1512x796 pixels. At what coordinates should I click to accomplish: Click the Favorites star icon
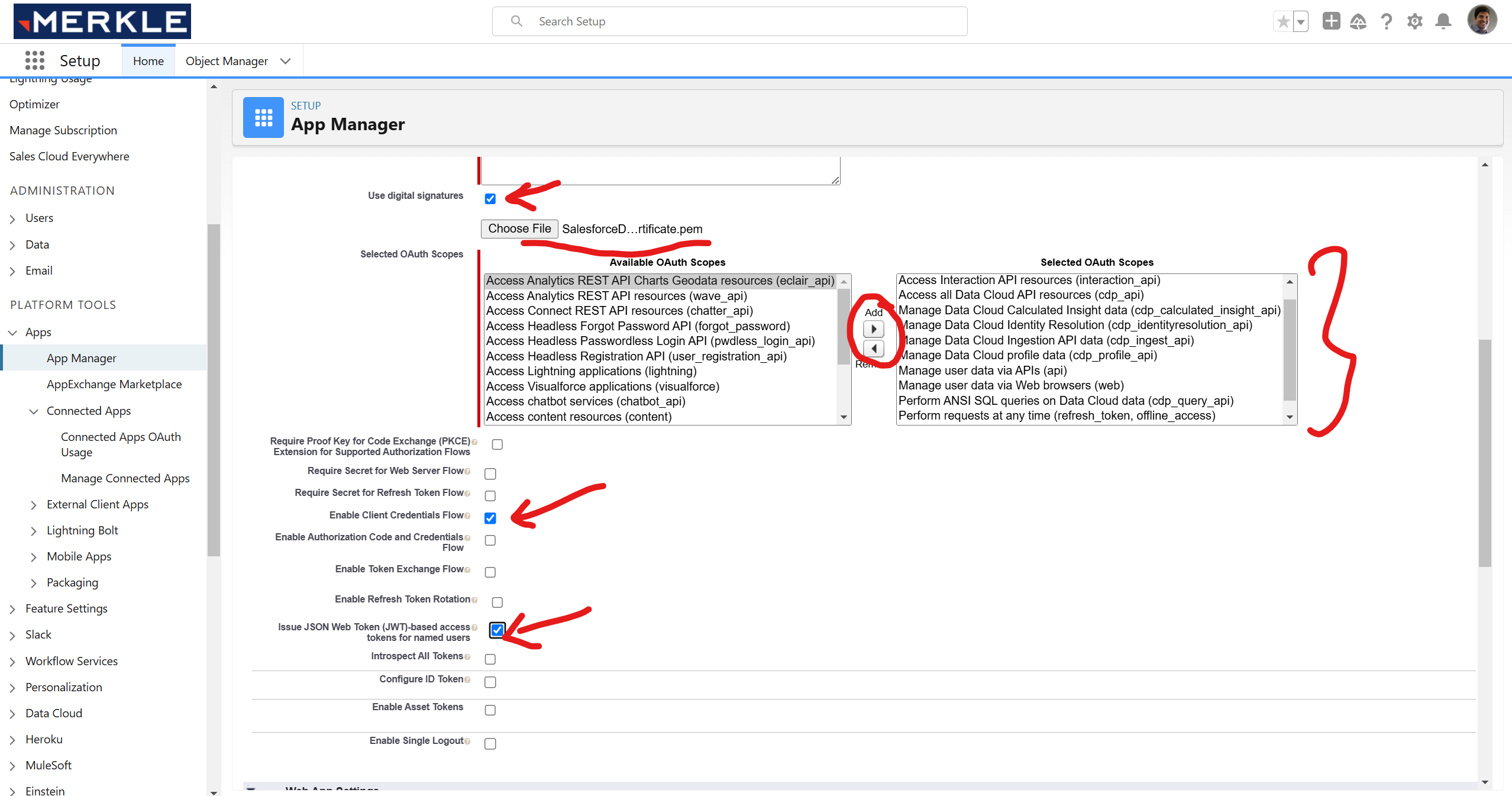(x=1283, y=22)
